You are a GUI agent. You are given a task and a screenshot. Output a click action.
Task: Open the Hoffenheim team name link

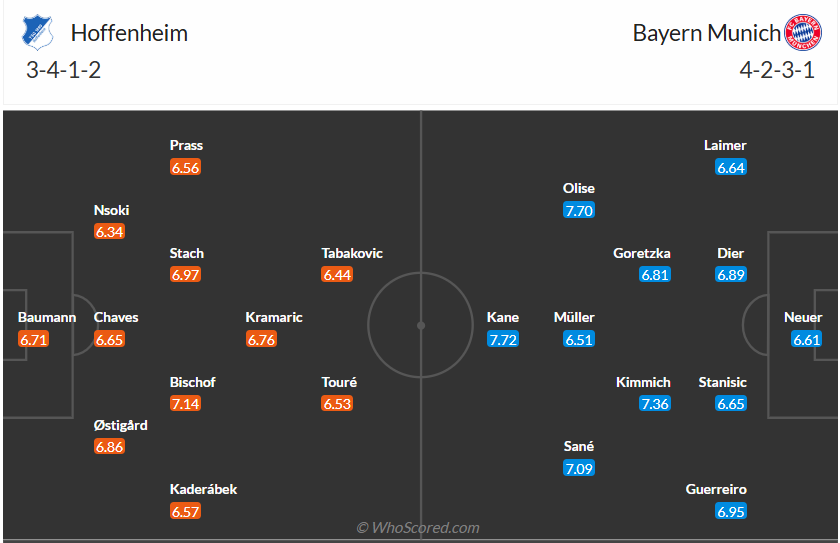(129, 33)
